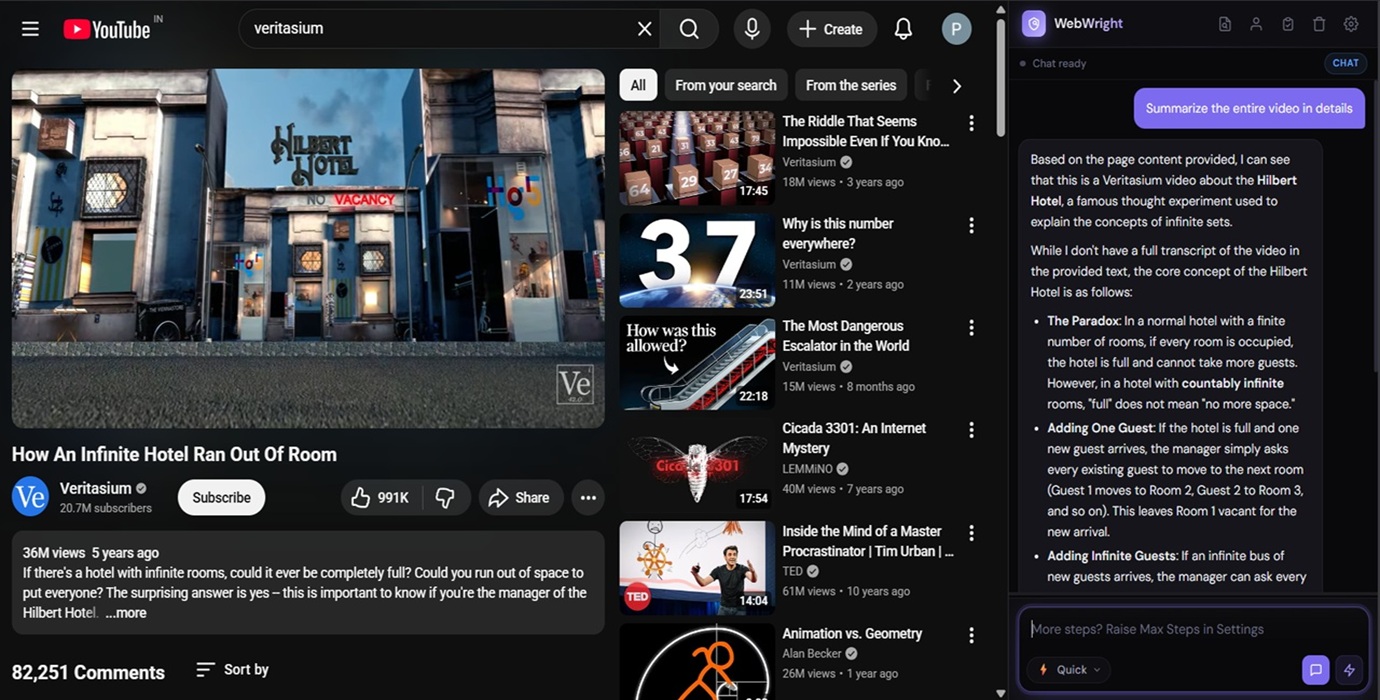Click the lightning bolt action button

(x=1349, y=670)
